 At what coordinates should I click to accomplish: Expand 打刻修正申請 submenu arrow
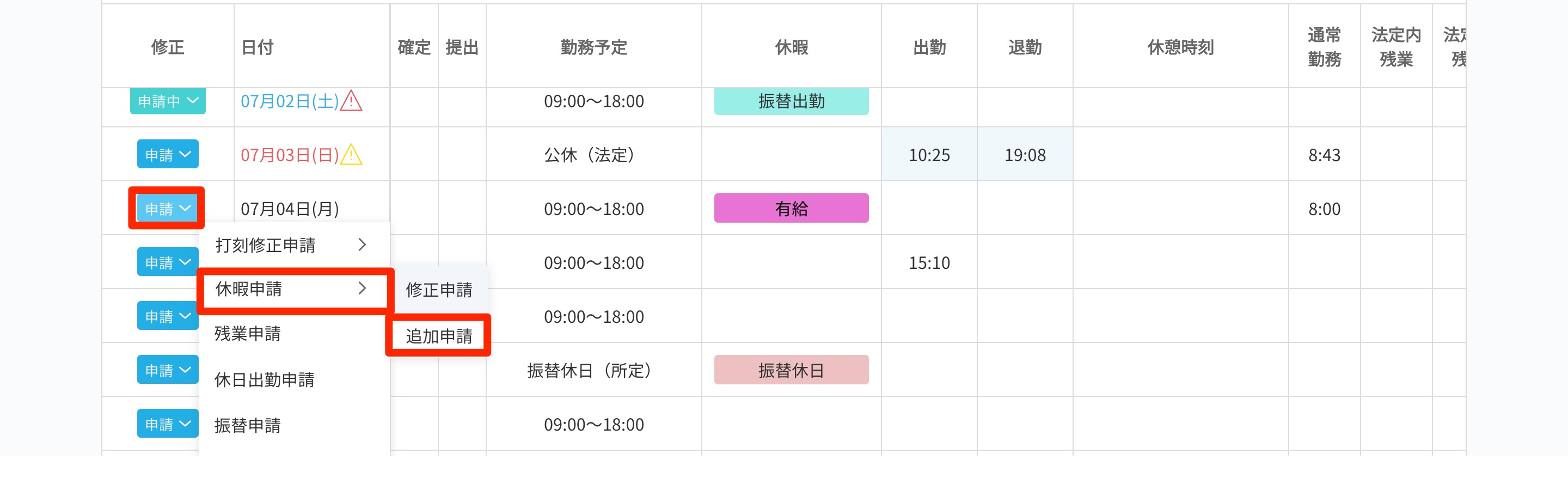tap(362, 245)
